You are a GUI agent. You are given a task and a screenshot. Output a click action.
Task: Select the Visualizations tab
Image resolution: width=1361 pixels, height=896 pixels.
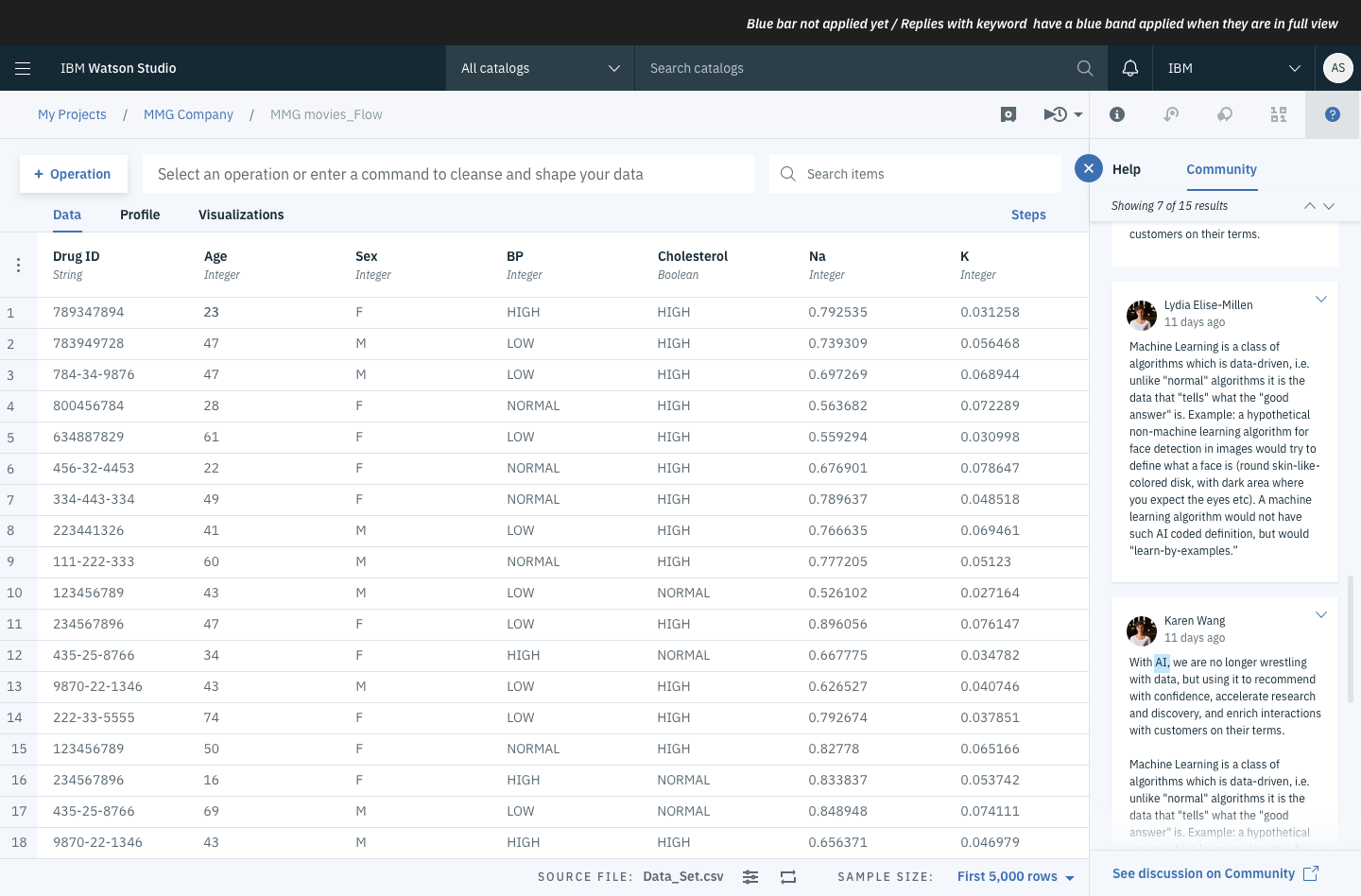pyautogui.click(x=241, y=215)
